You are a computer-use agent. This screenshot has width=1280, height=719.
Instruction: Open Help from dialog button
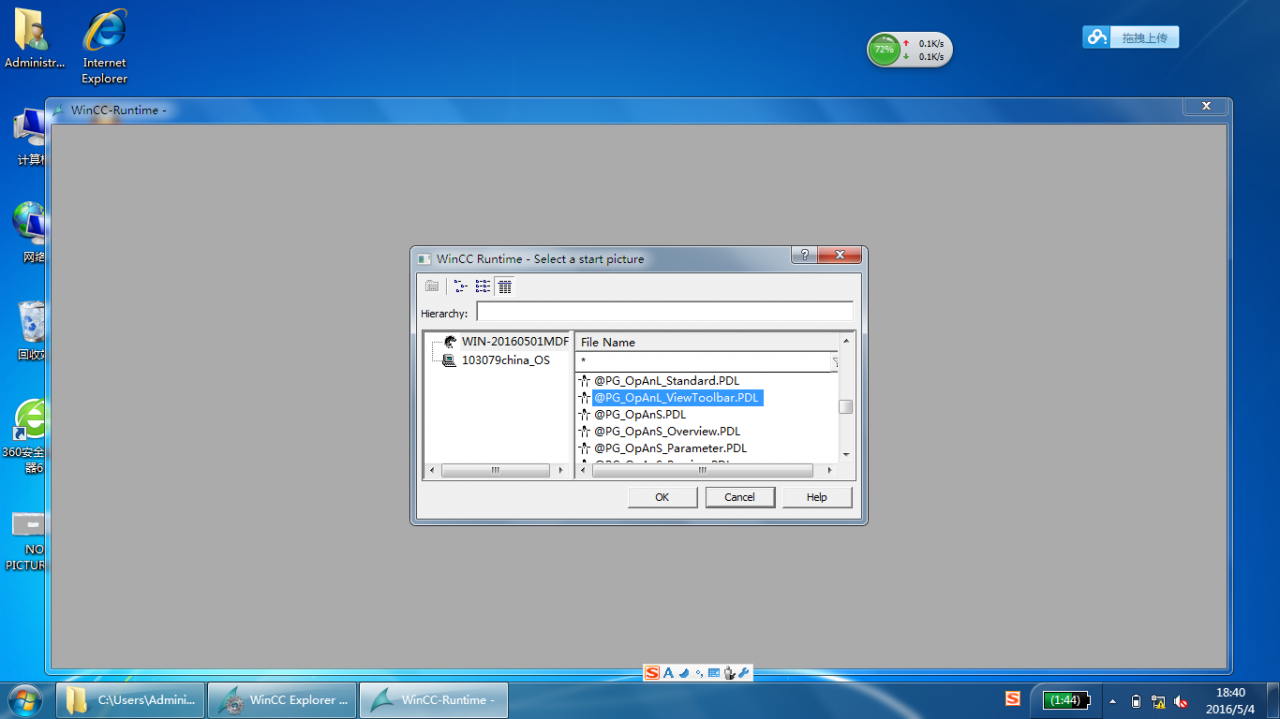click(x=817, y=497)
